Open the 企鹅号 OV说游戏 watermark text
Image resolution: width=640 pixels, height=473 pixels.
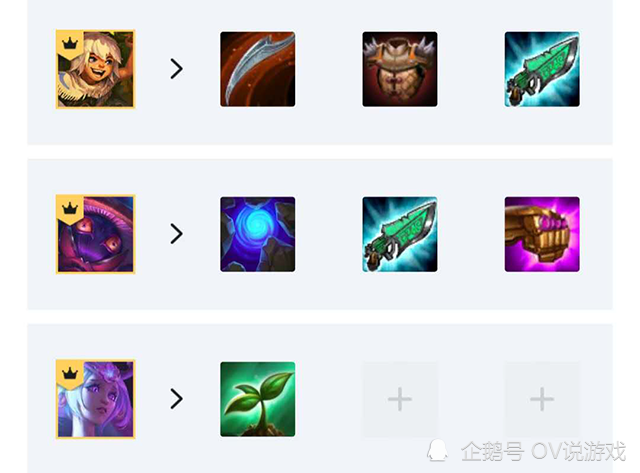(543, 451)
